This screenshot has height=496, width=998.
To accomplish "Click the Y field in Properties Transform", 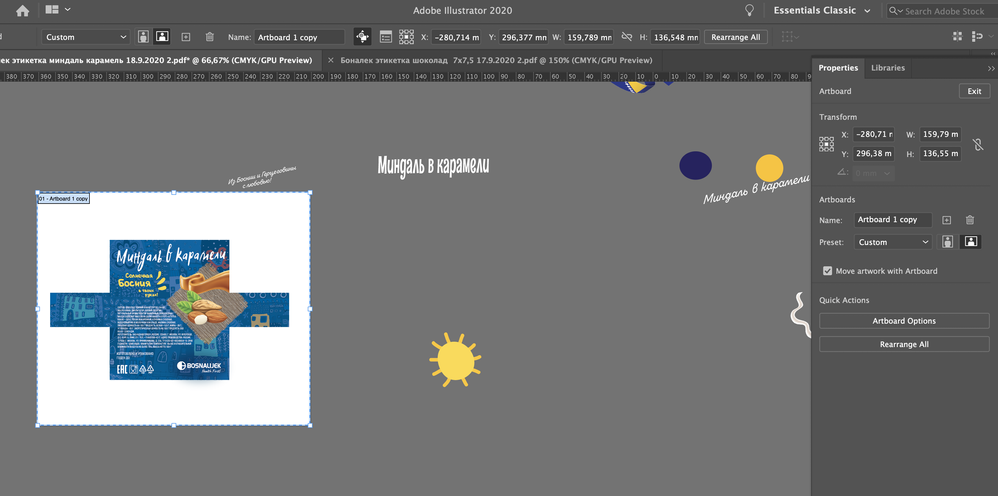I will [874, 154].
